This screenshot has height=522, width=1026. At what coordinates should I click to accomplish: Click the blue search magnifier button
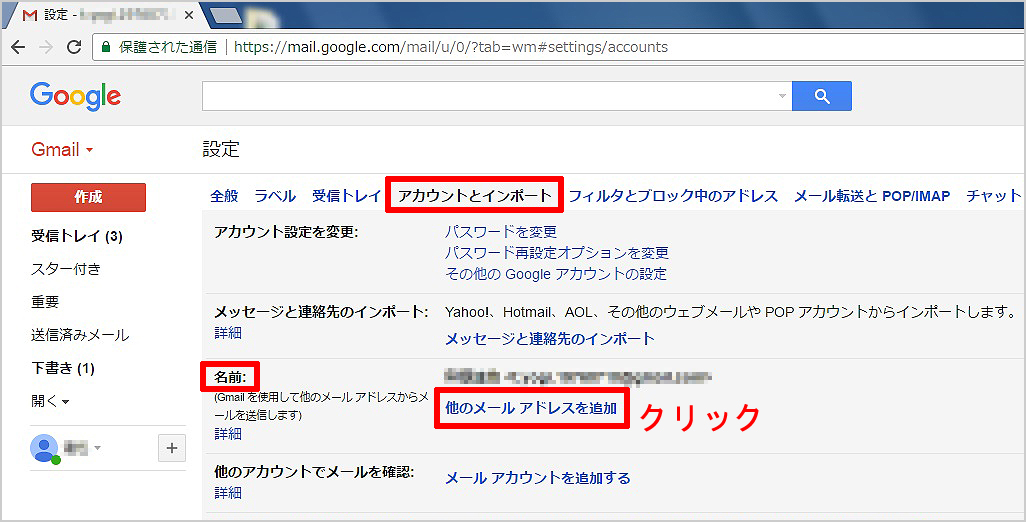[821, 96]
